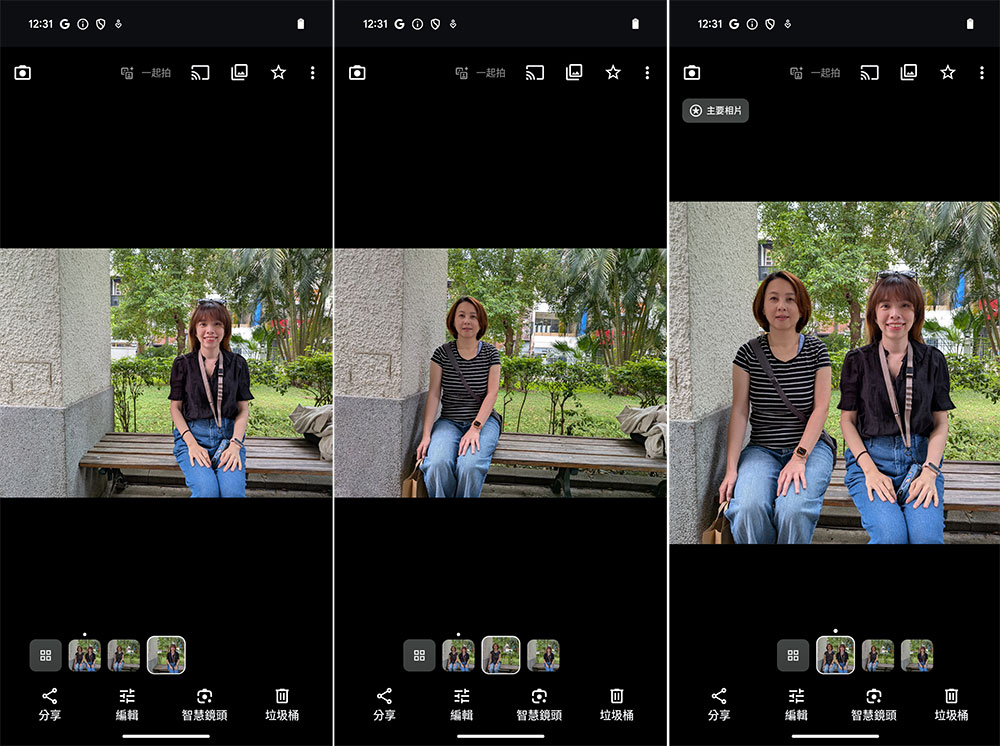The image size is (1000, 746).
Task: Tap 垃圾桶 trash icon in the right screen
Action: pyautogui.click(x=951, y=704)
